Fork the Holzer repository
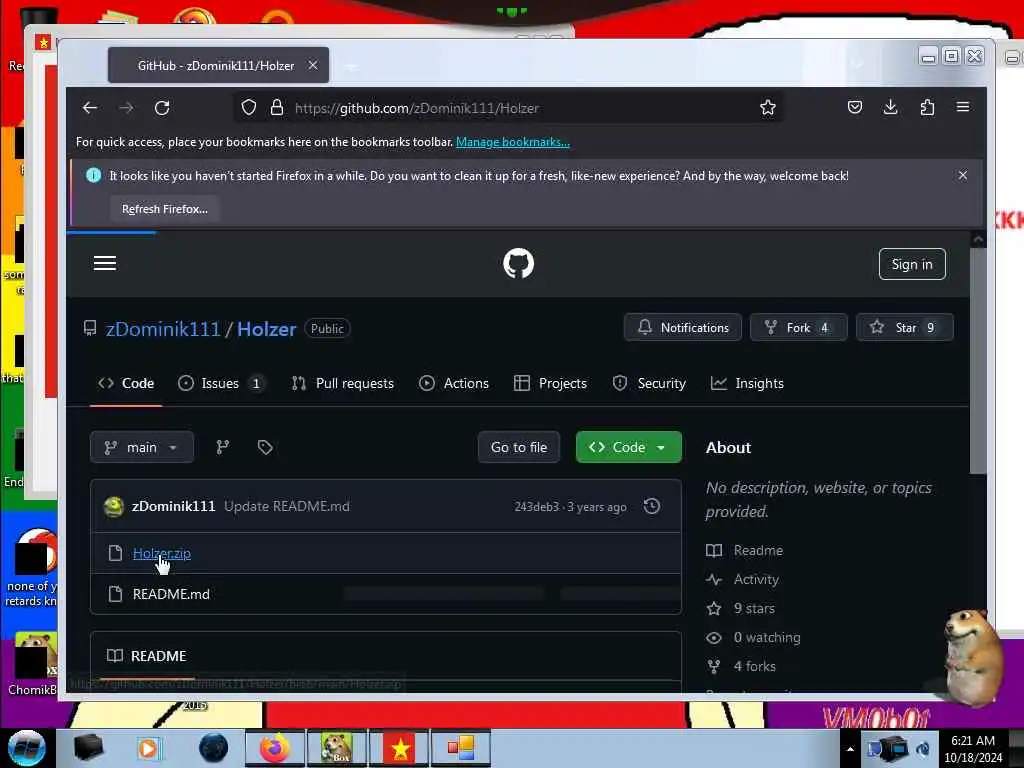Image resolution: width=1024 pixels, height=768 pixels. (798, 327)
